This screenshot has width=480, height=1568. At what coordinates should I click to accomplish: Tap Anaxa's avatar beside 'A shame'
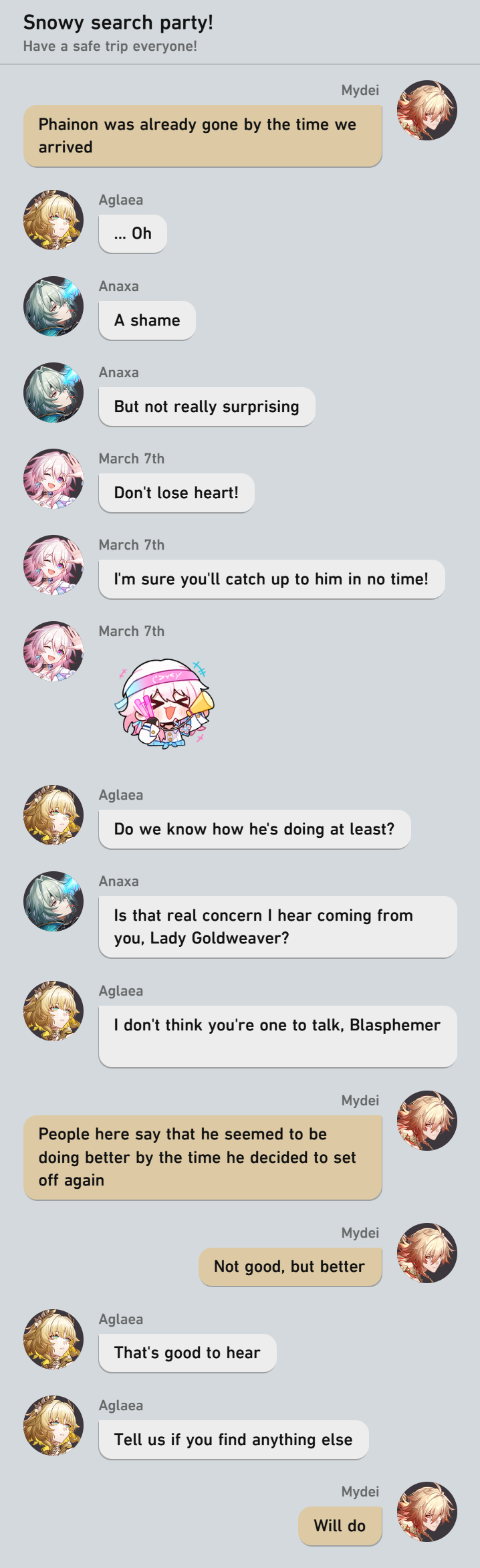pos(53,306)
